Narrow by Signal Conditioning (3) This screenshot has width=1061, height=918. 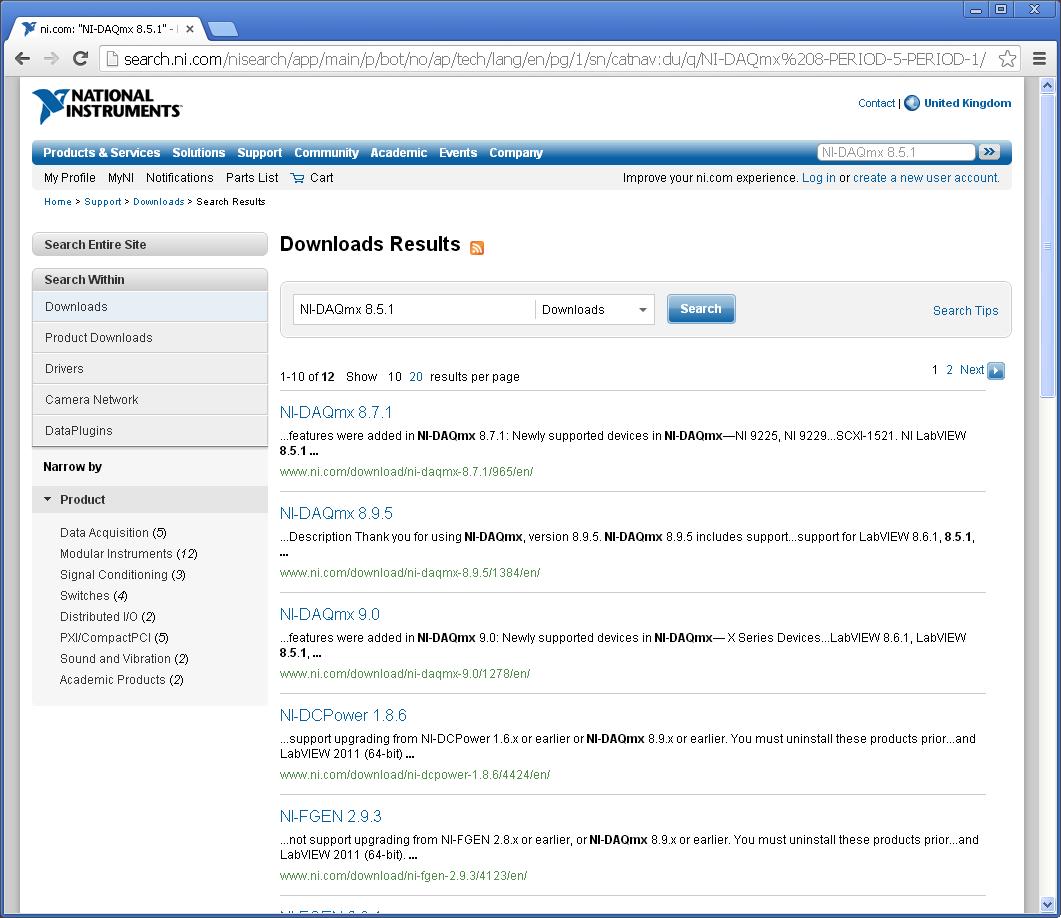122,575
